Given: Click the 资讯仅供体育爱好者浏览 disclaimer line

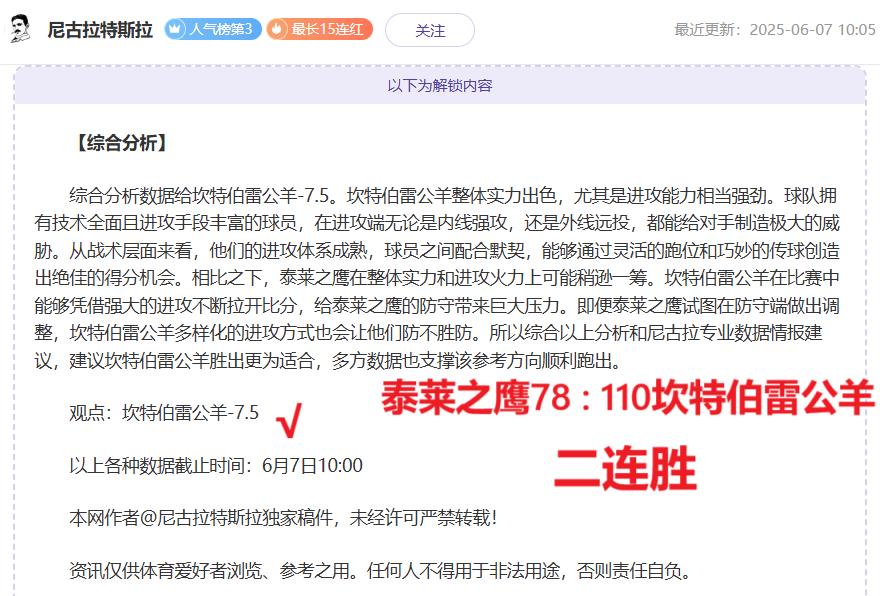Looking at the screenshot, I should (x=380, y=571).
